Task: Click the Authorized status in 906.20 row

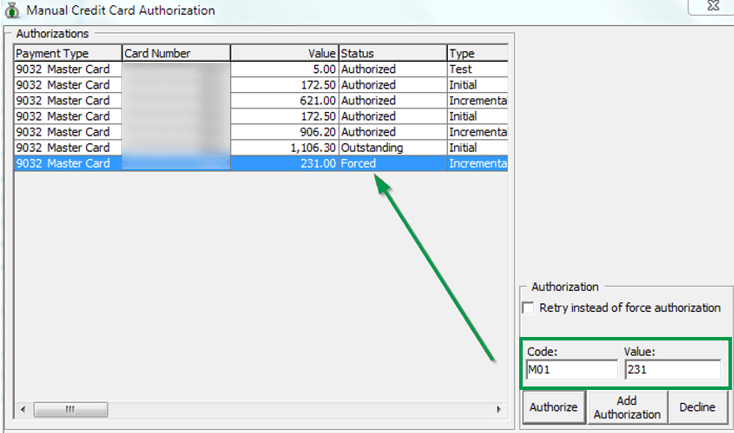Action: [392, 132]
